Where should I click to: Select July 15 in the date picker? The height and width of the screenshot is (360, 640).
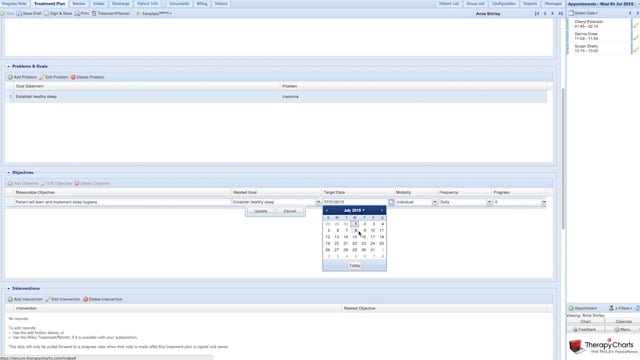point(355,237)
